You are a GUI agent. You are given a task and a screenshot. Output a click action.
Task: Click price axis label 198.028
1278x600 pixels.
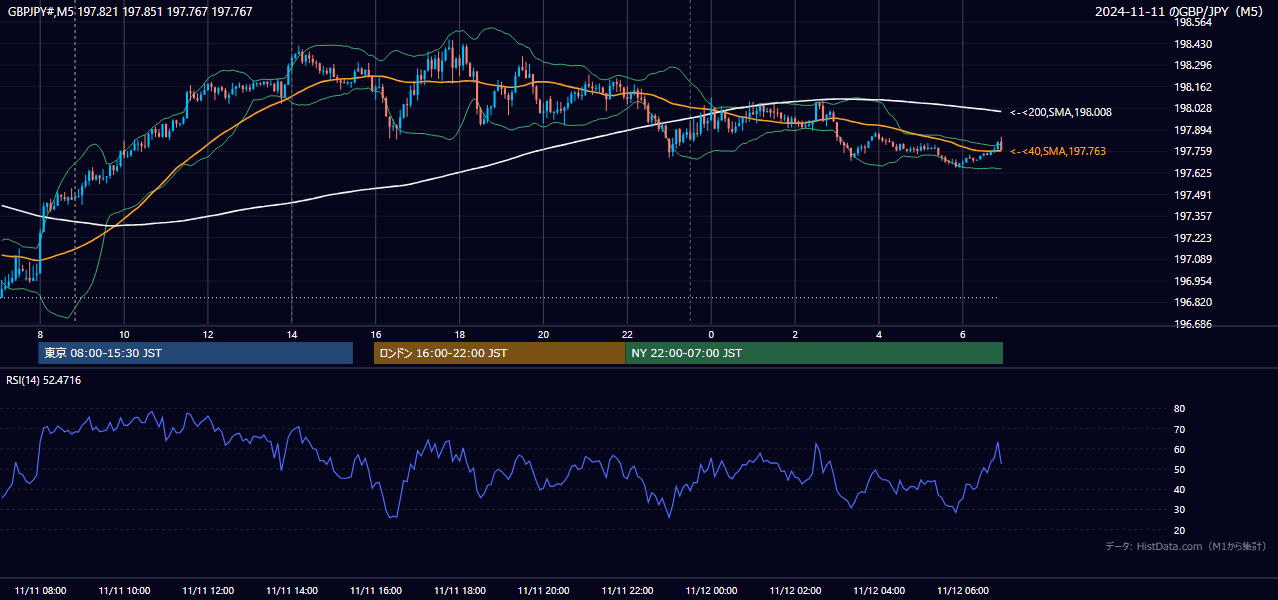tap(1193, 108)
